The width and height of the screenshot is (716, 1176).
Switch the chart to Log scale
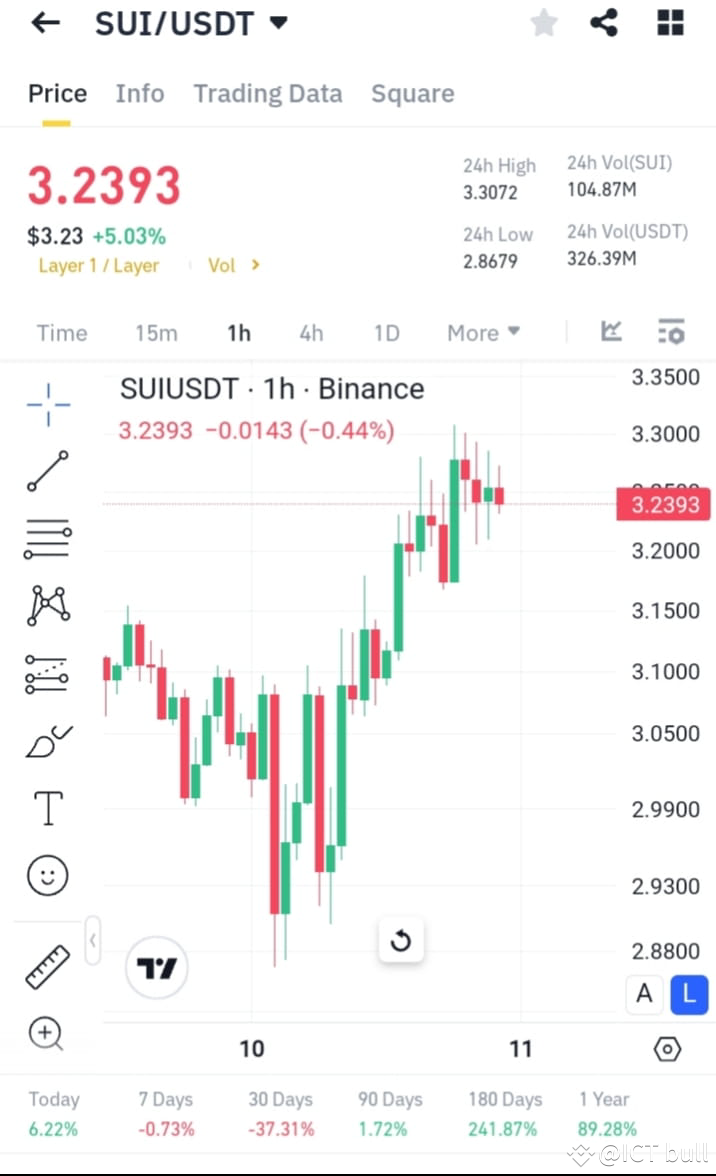[688, 994]
